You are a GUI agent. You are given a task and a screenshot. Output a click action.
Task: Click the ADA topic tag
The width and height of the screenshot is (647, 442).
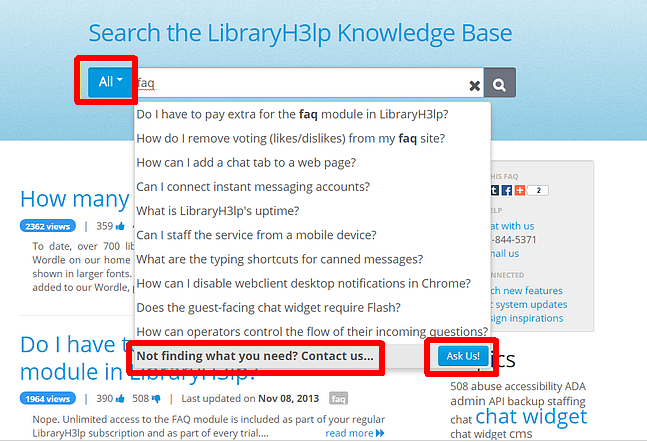click(575, 387)
